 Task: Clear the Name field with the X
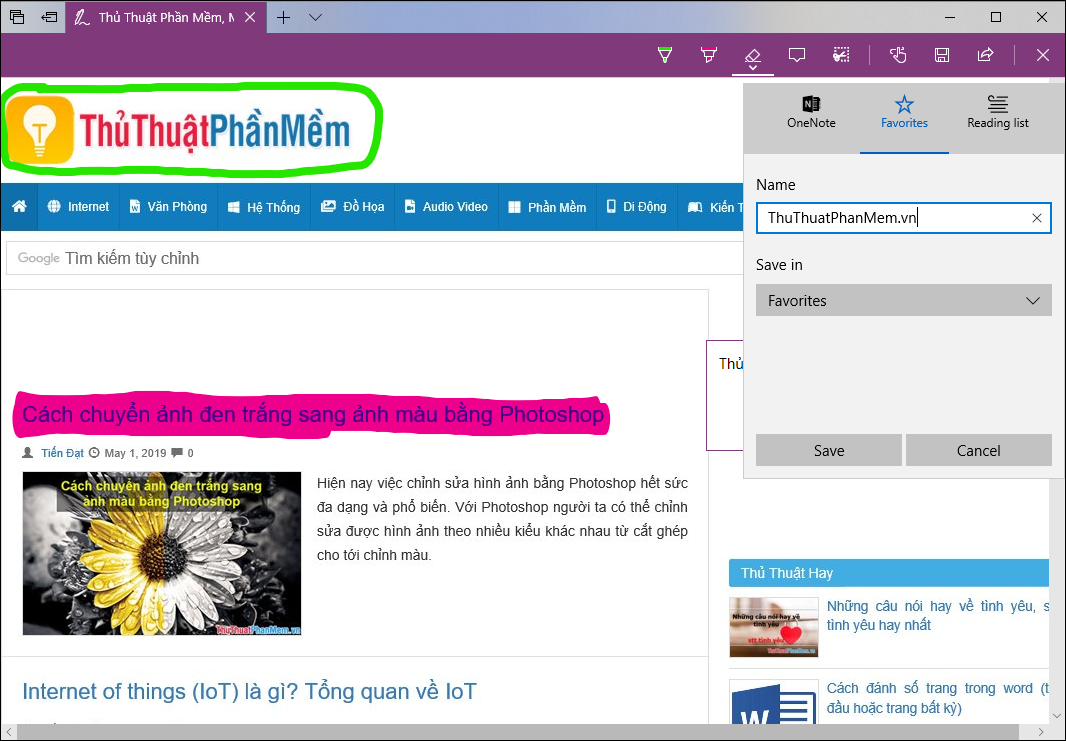(1037, 217)
